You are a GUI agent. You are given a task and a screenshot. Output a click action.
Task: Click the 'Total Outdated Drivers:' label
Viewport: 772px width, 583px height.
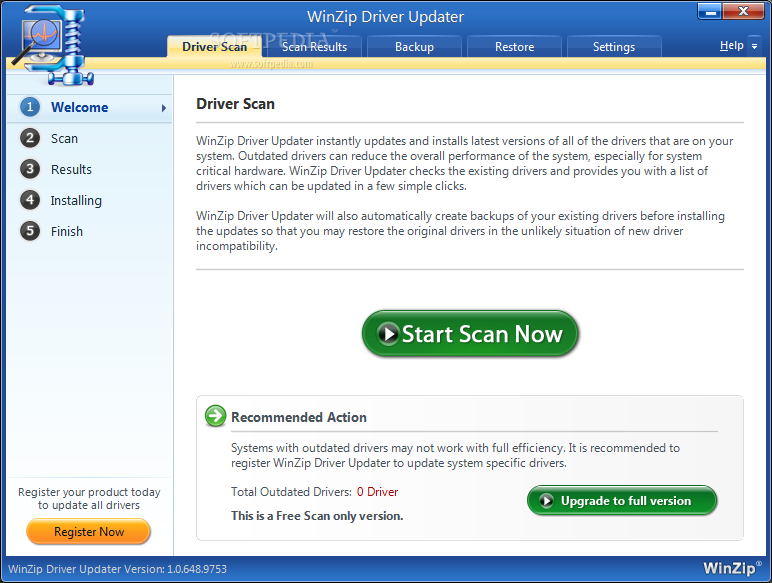click(x=291, y=492)
